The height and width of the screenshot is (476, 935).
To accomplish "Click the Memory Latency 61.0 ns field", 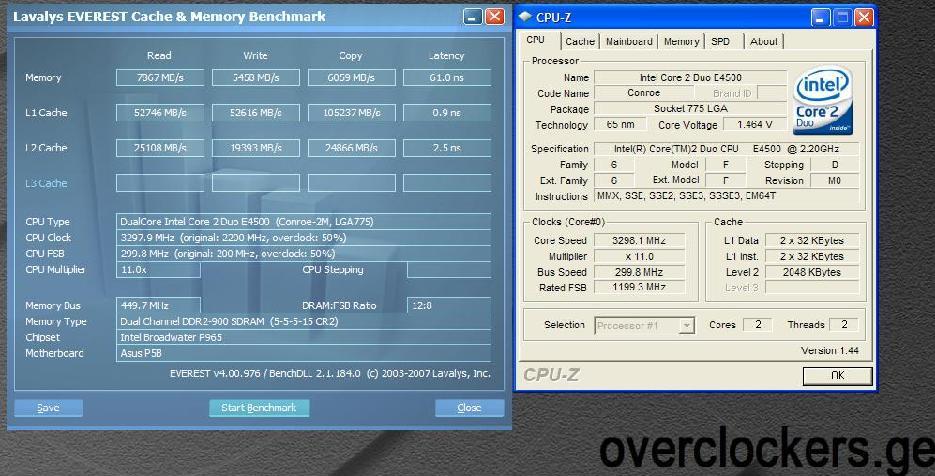I will coord(447,78).
